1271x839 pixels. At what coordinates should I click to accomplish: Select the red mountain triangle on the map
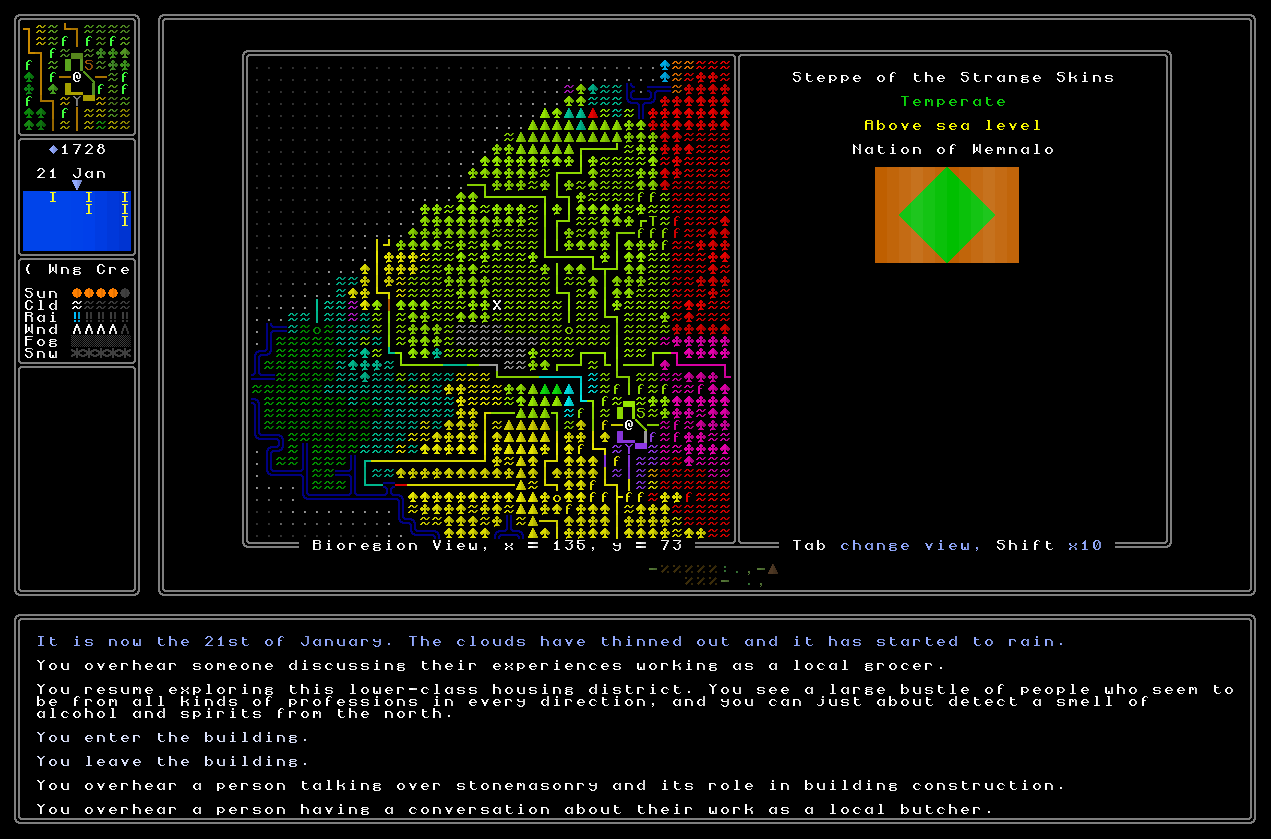(592, 113)
